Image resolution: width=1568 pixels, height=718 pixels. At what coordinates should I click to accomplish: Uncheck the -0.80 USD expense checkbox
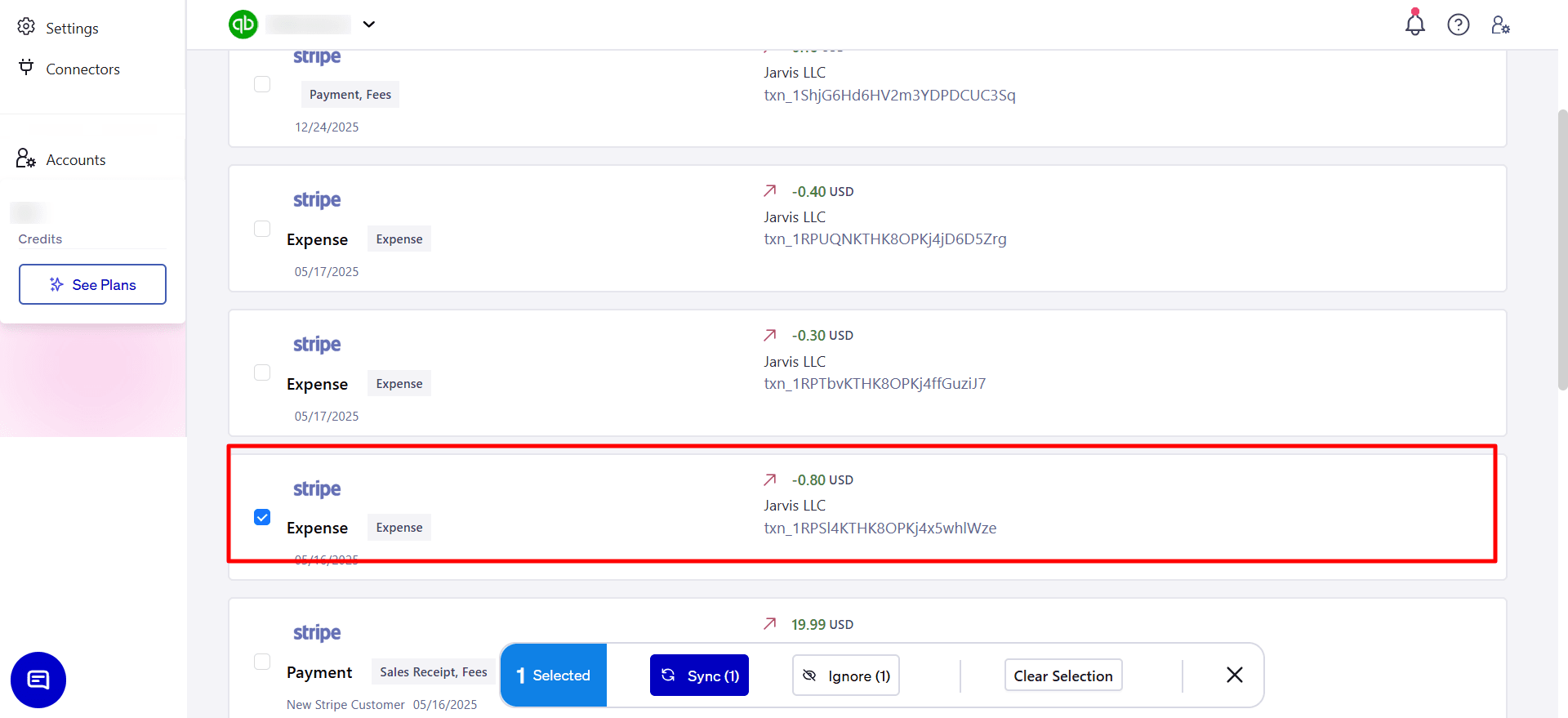click(262, 517)
